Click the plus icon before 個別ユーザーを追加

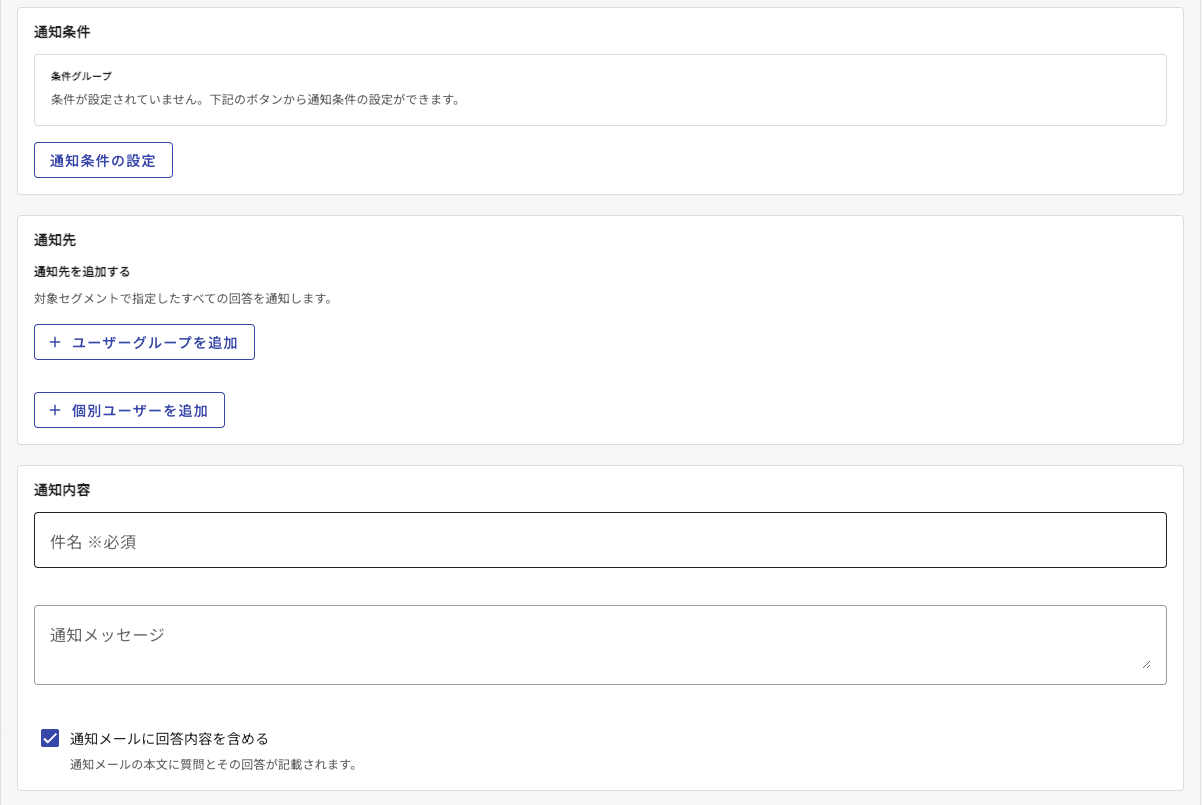[x=55, y=410]
